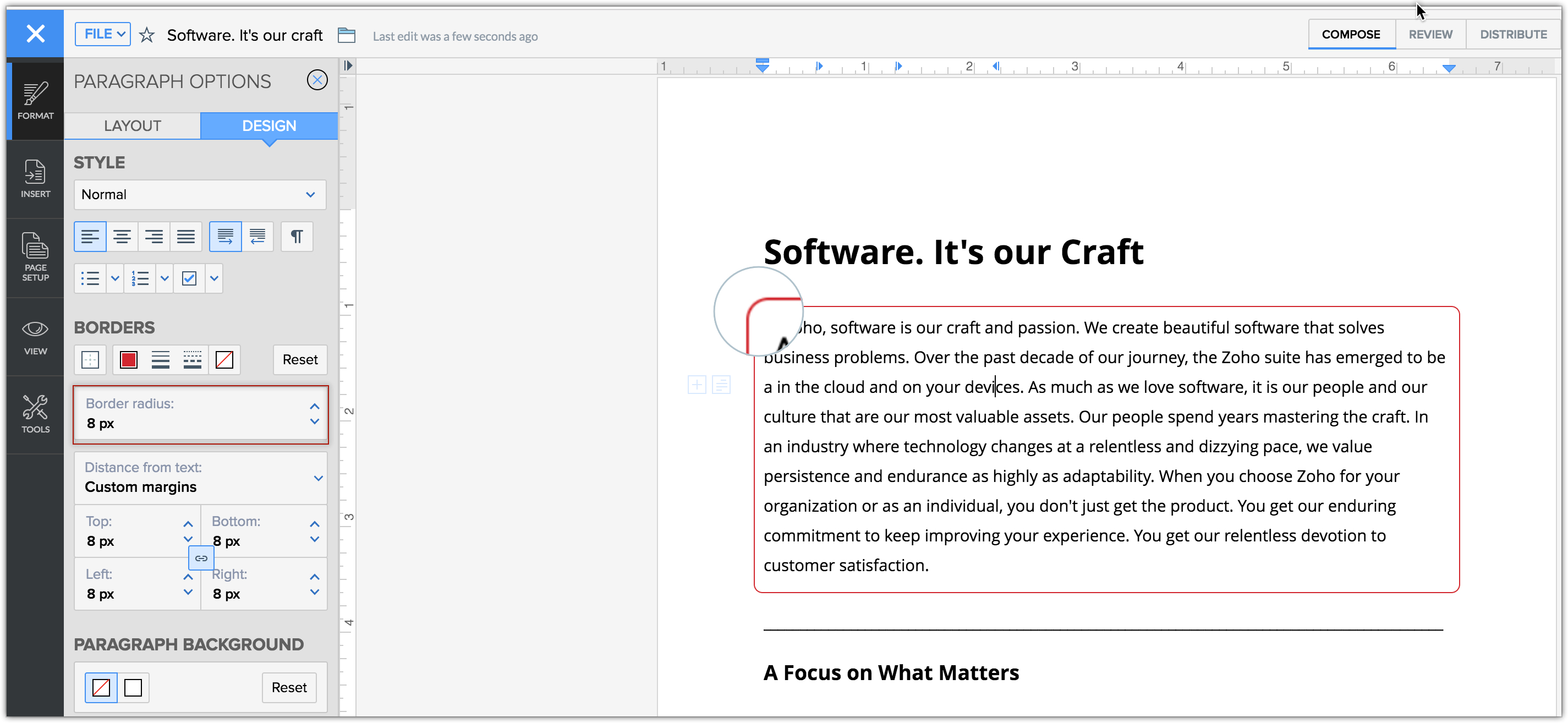
Task: Open the Normal style dropdown
Action: tap(200, 195)
